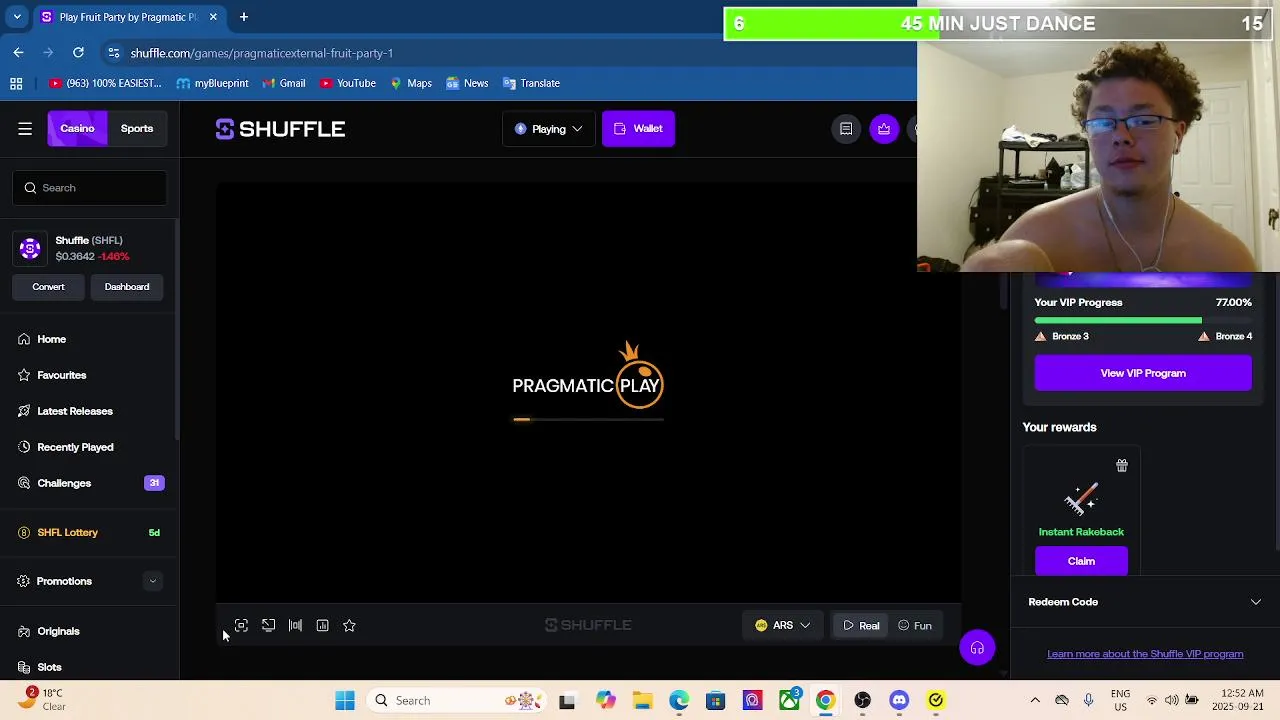The width and height of the screenshot is (1280, 720).
Task: Open the Chrome apps grid shortcut
Action: (16, 84)
